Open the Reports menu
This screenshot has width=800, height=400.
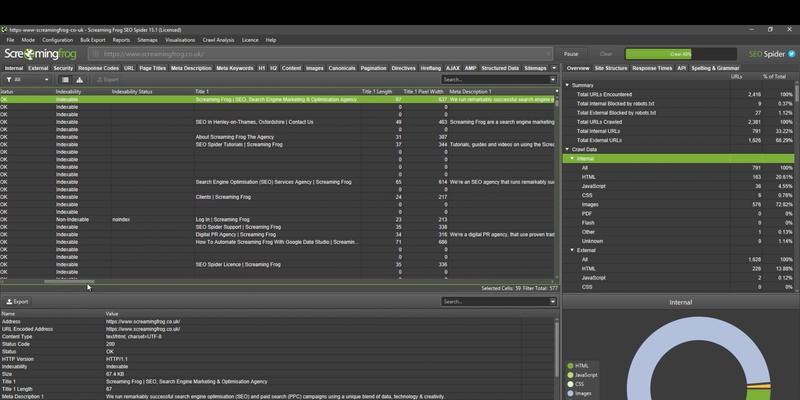(x=121, y=40)
